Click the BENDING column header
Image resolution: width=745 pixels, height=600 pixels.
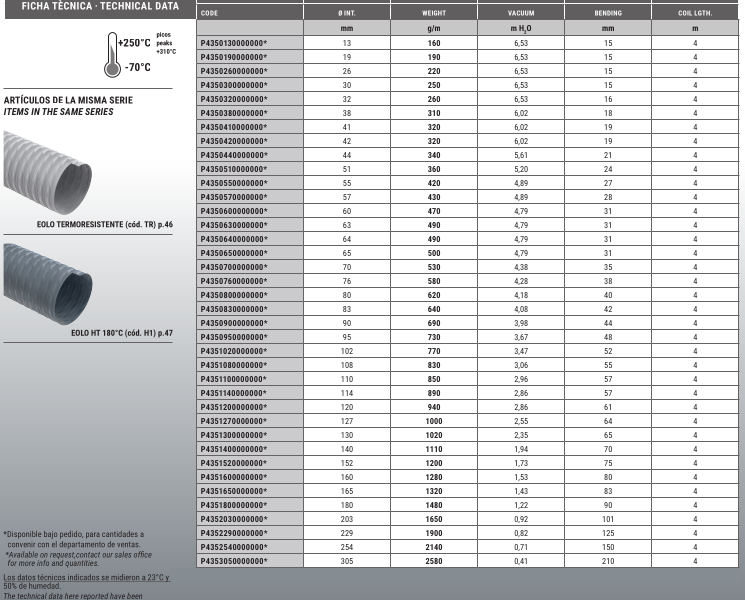click(608, 13)
